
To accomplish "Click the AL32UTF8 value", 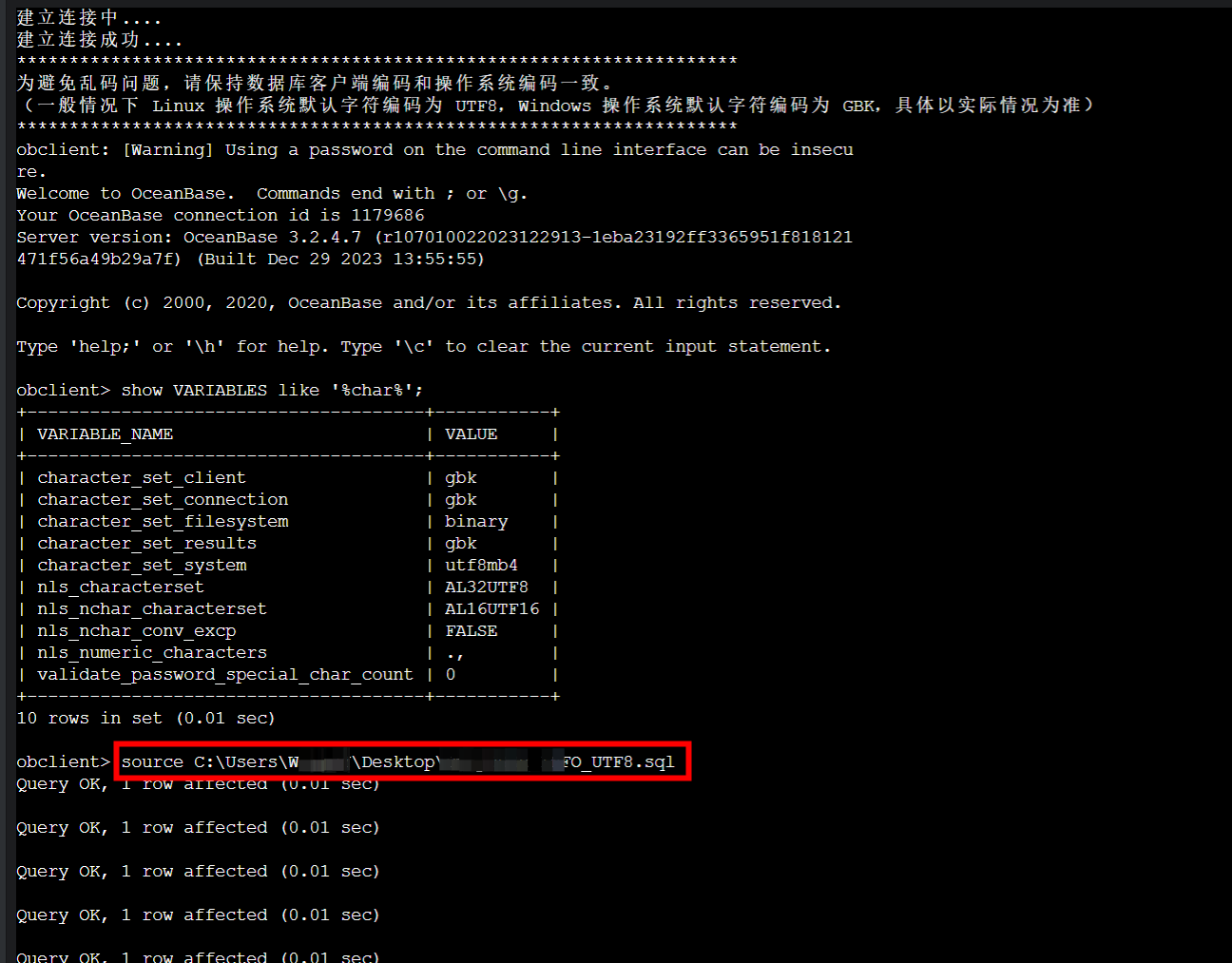I will (x=486, y=587).
